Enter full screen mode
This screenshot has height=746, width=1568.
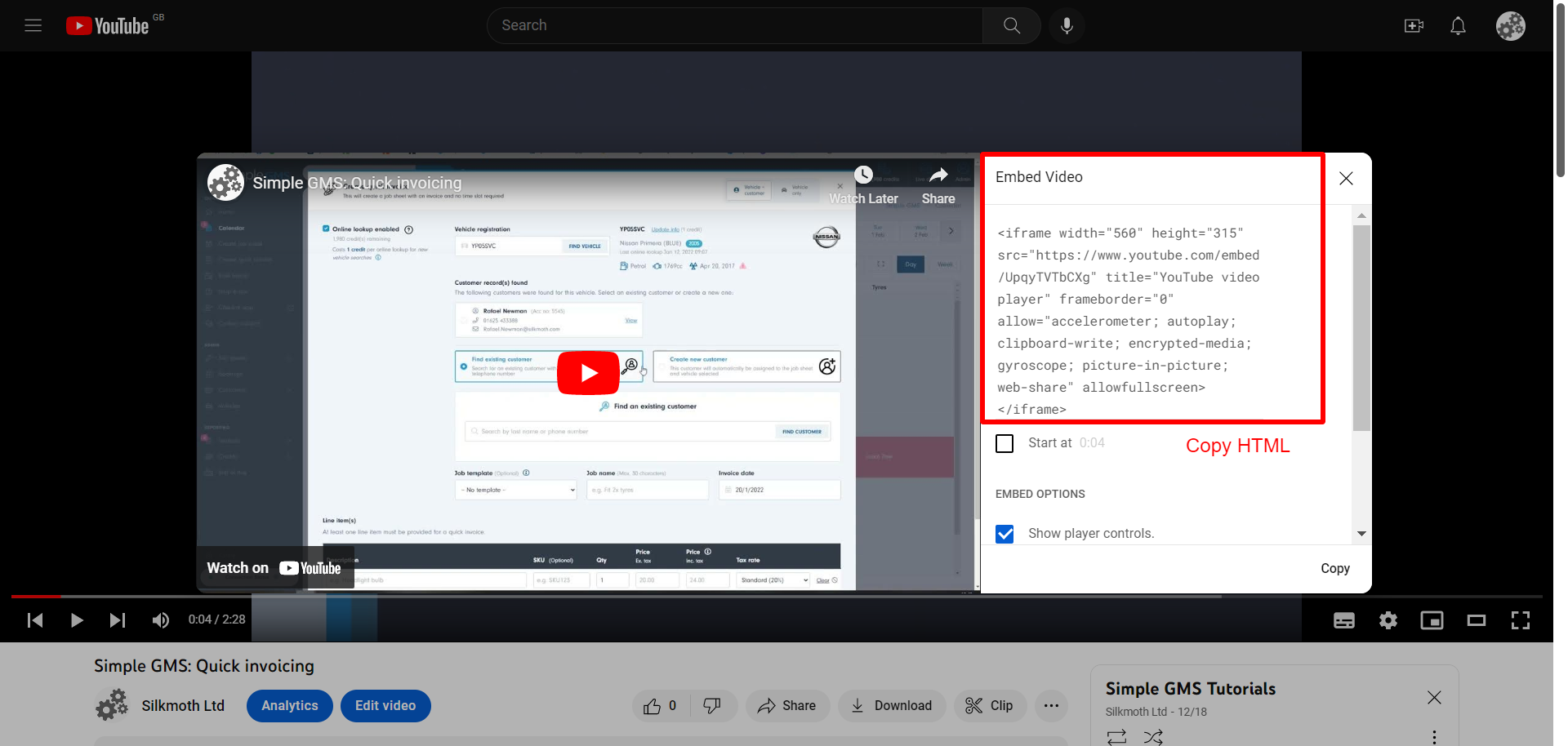click(1521, 620)
